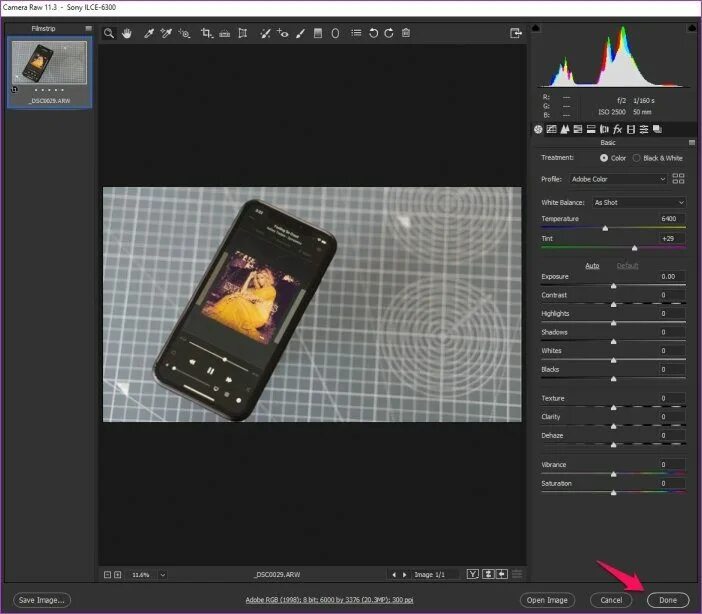Click the Exposure slider handle
Screen dimensions: 702x614
(613, 286)
